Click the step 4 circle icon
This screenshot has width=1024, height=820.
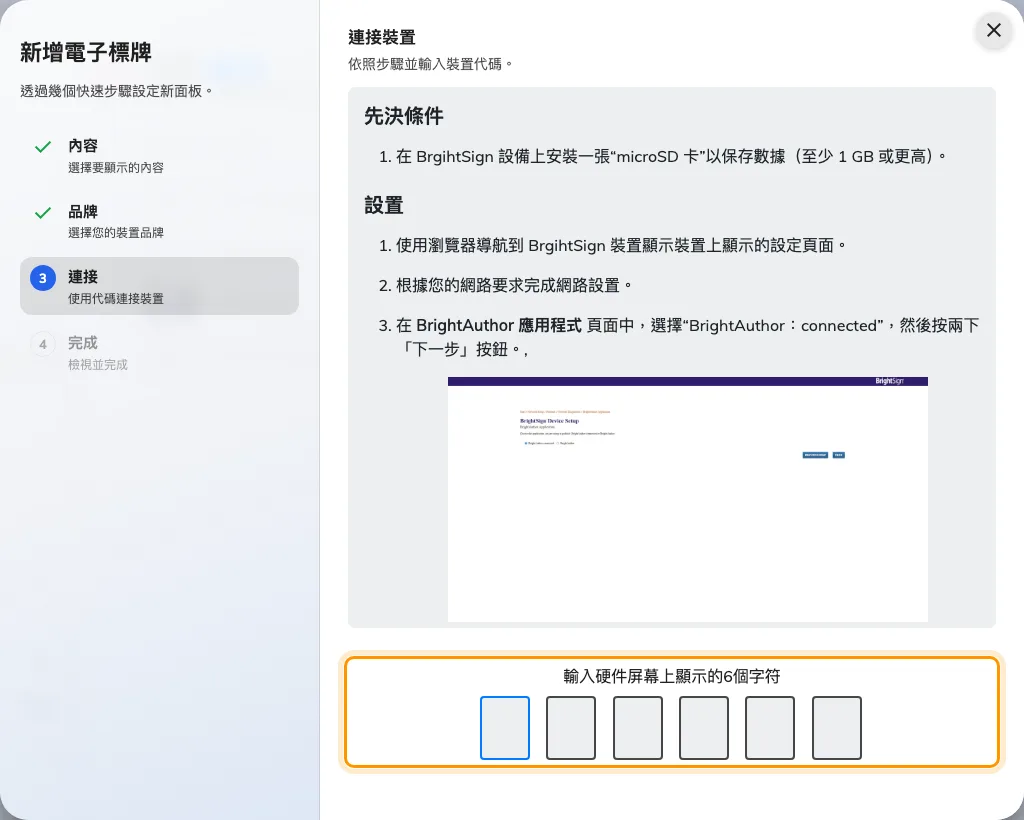pos(43,344)
